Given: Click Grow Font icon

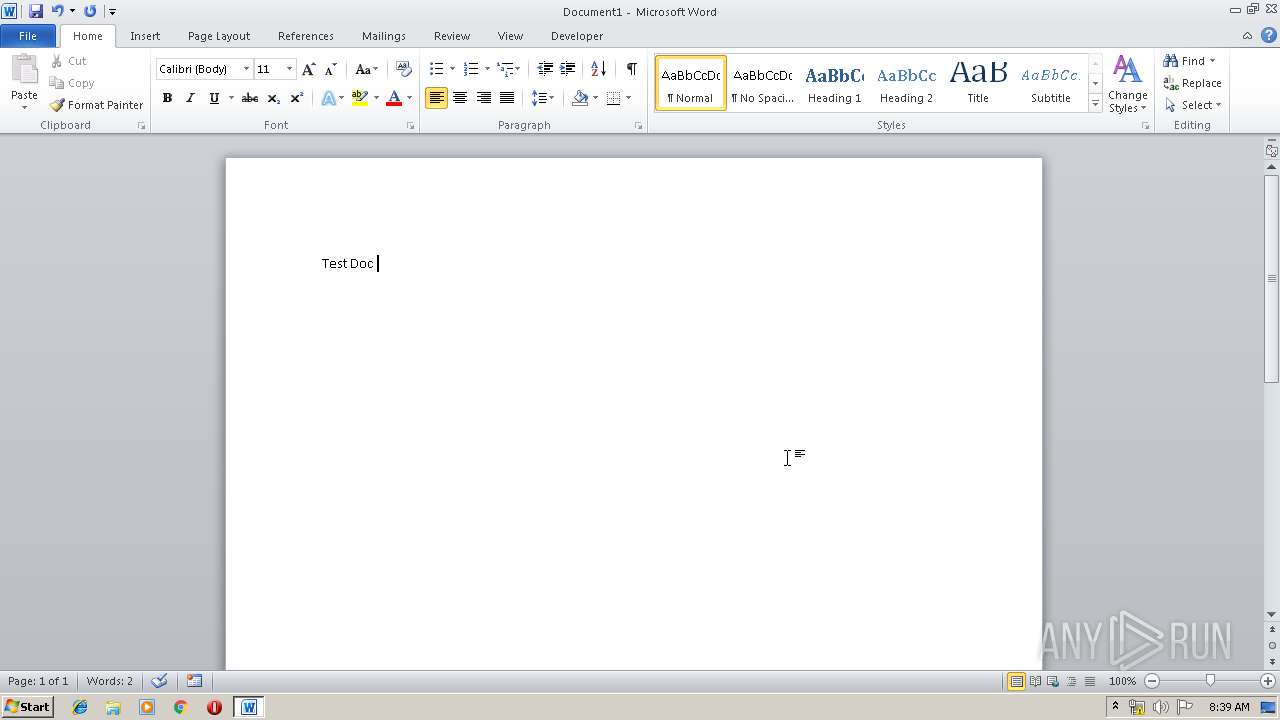Looking at the screenshot, I should click(x=308, y=69).
